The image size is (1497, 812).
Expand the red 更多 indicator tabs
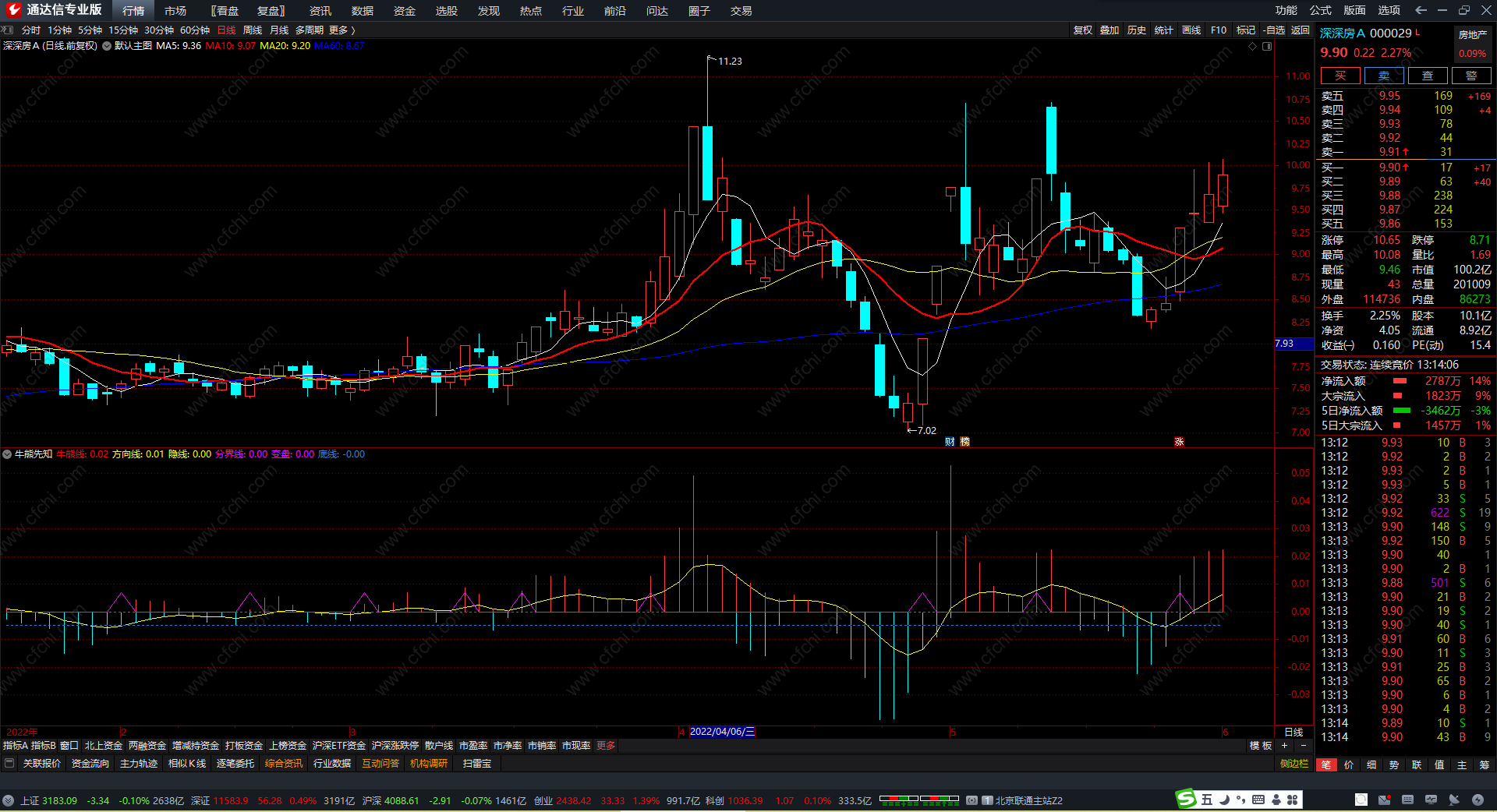coord(606,746)
